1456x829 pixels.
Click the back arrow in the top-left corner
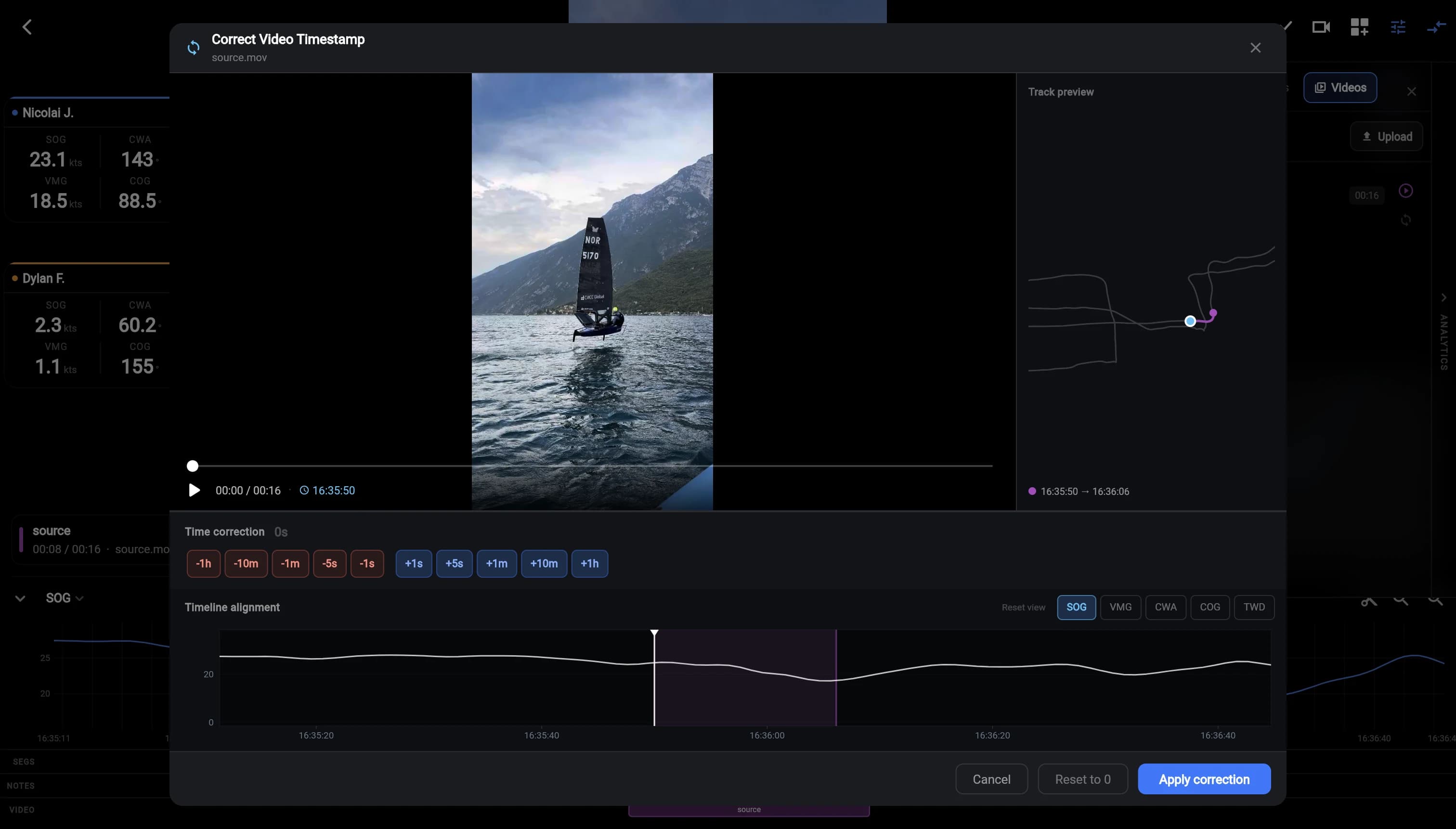click(x=27, y=27)
